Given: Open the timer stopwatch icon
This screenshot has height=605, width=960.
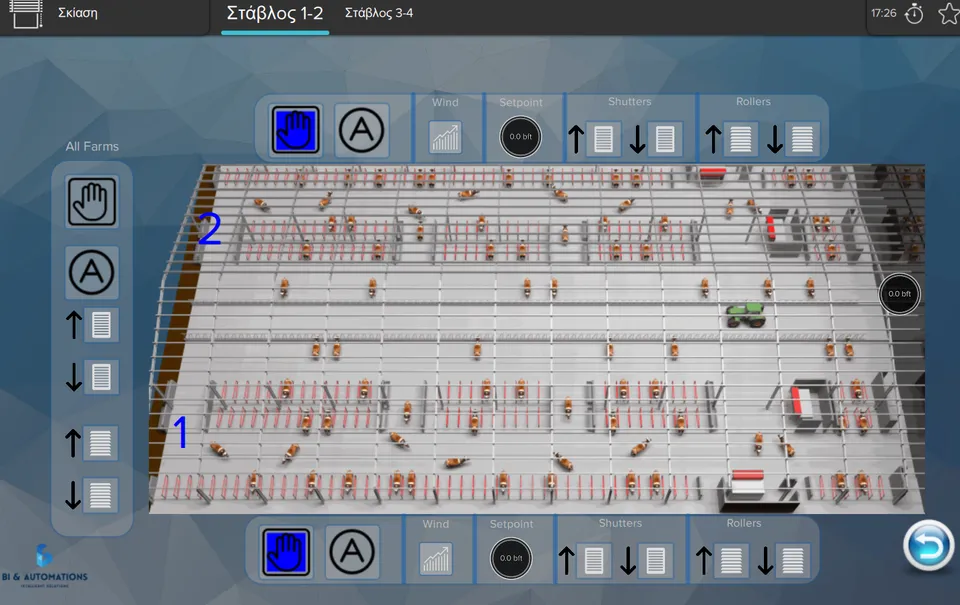Looking at the screenshot, I should coord(914,13).
